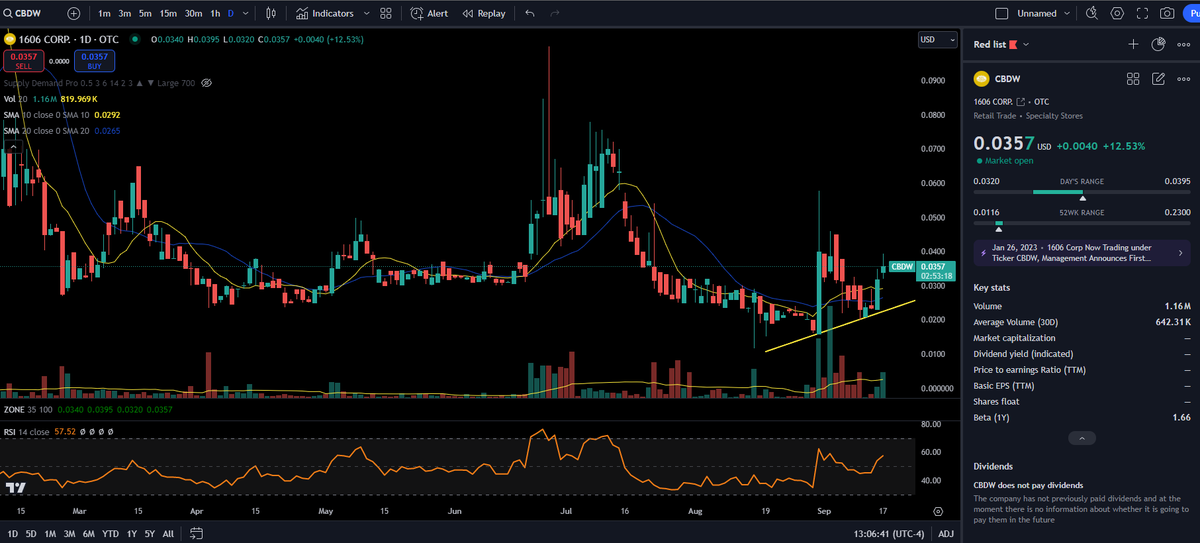Select the All date range
1200x543 pixels.
[168, 534]
